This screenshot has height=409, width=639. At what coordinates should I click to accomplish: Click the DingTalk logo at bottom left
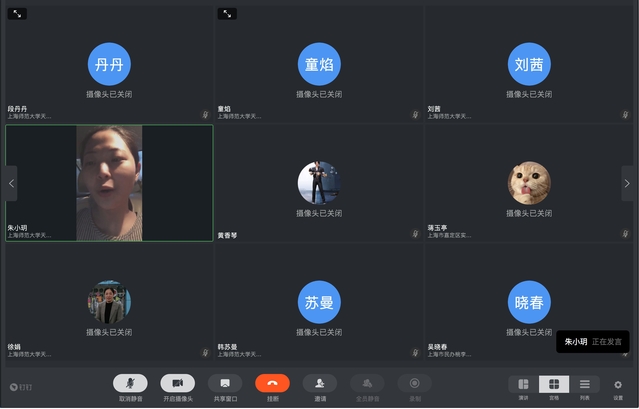tap(20, 385)
